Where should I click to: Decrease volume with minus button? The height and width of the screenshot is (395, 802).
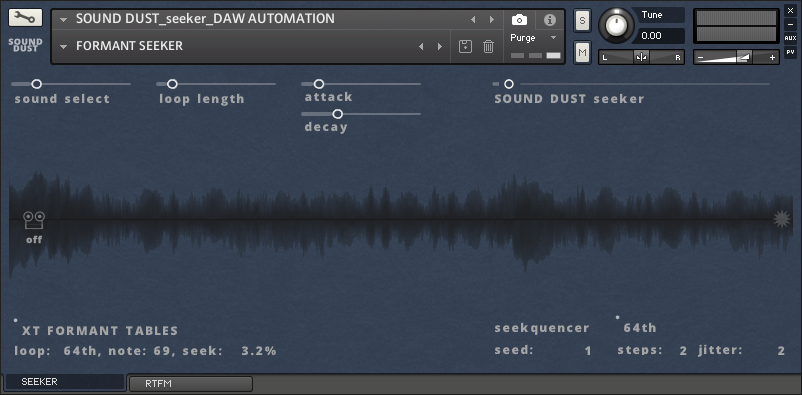[x=700, y=57]
